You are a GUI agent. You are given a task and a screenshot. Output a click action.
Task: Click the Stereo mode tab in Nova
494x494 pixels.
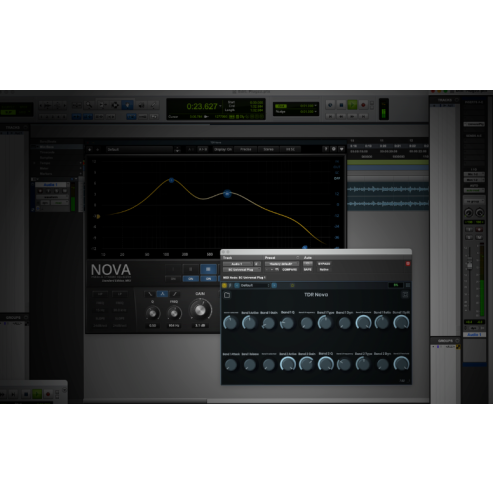tap(268, 149)
